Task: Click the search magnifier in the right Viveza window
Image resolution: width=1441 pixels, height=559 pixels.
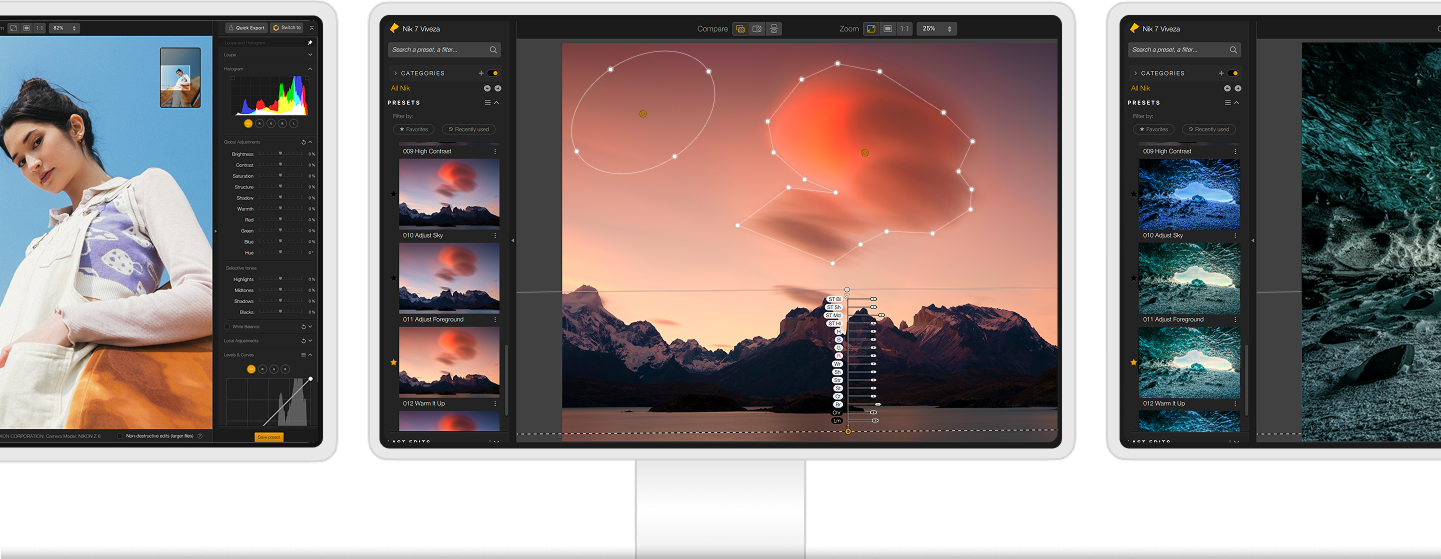Action: tap(1233, 49)
